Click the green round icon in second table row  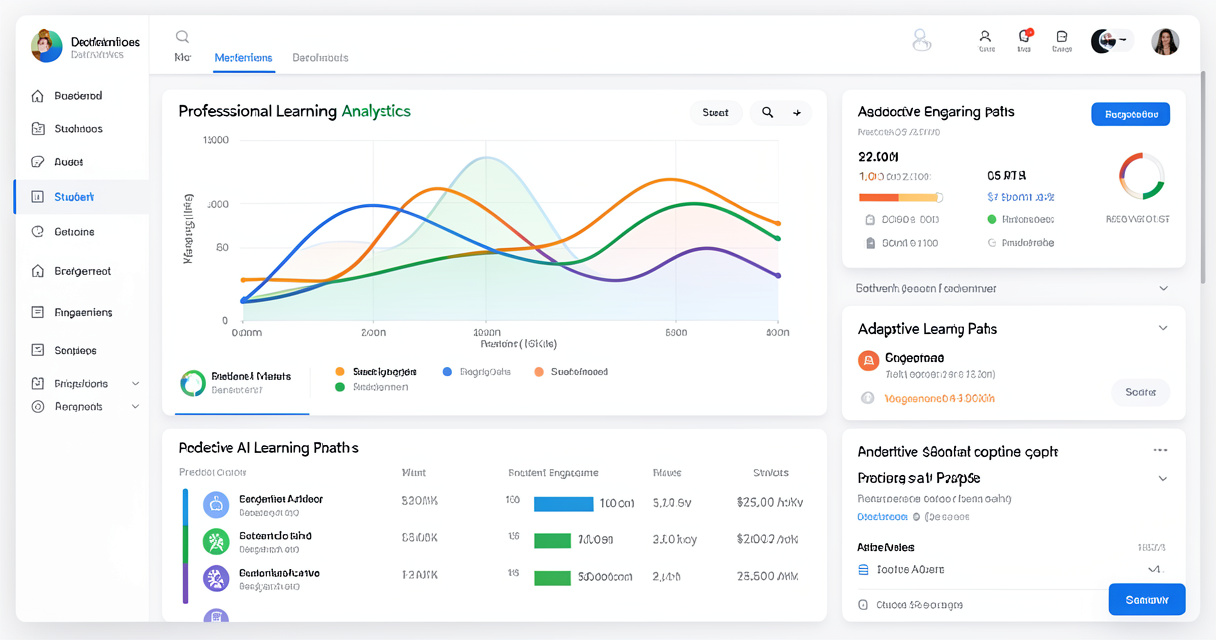[216, 541]
